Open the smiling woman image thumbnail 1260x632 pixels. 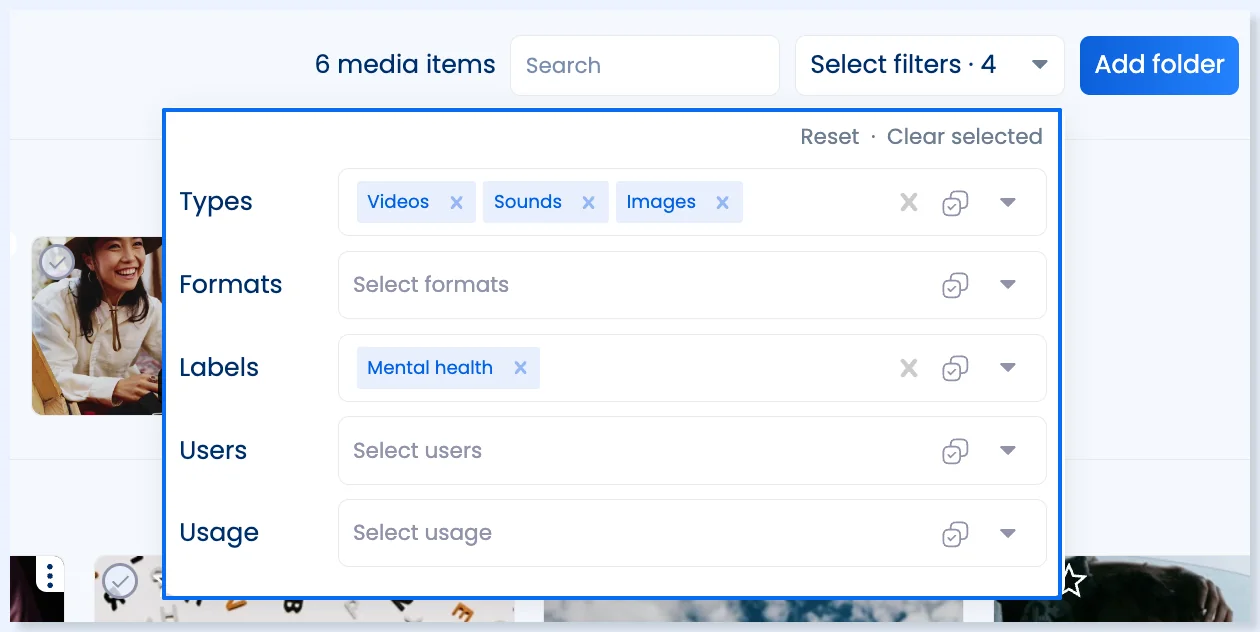click(x=98, y=326)
